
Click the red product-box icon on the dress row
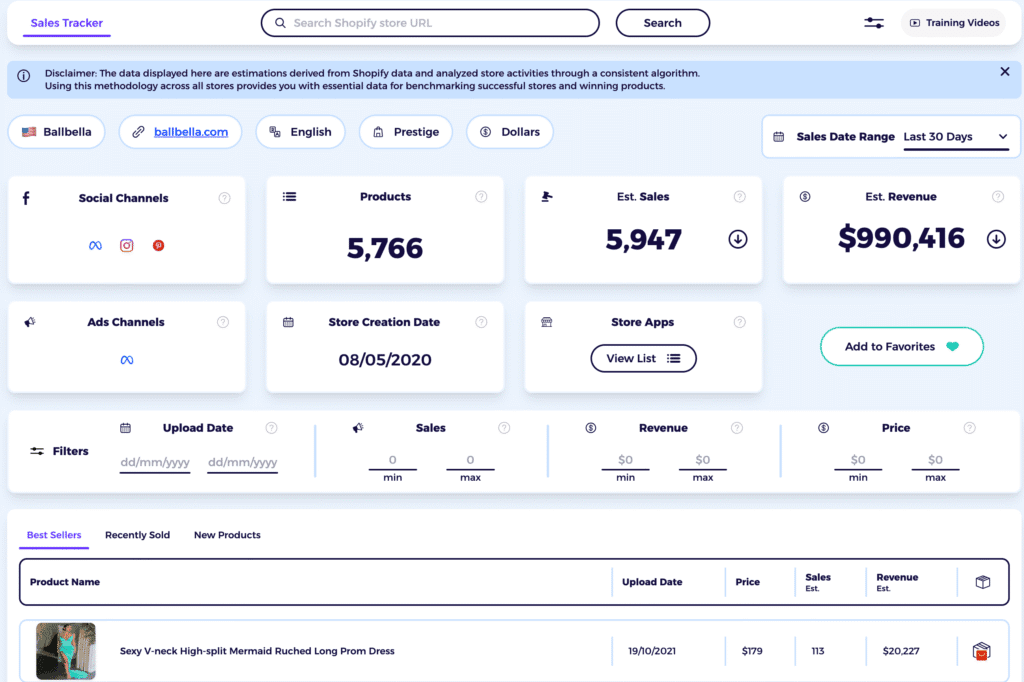coord(983,650)
